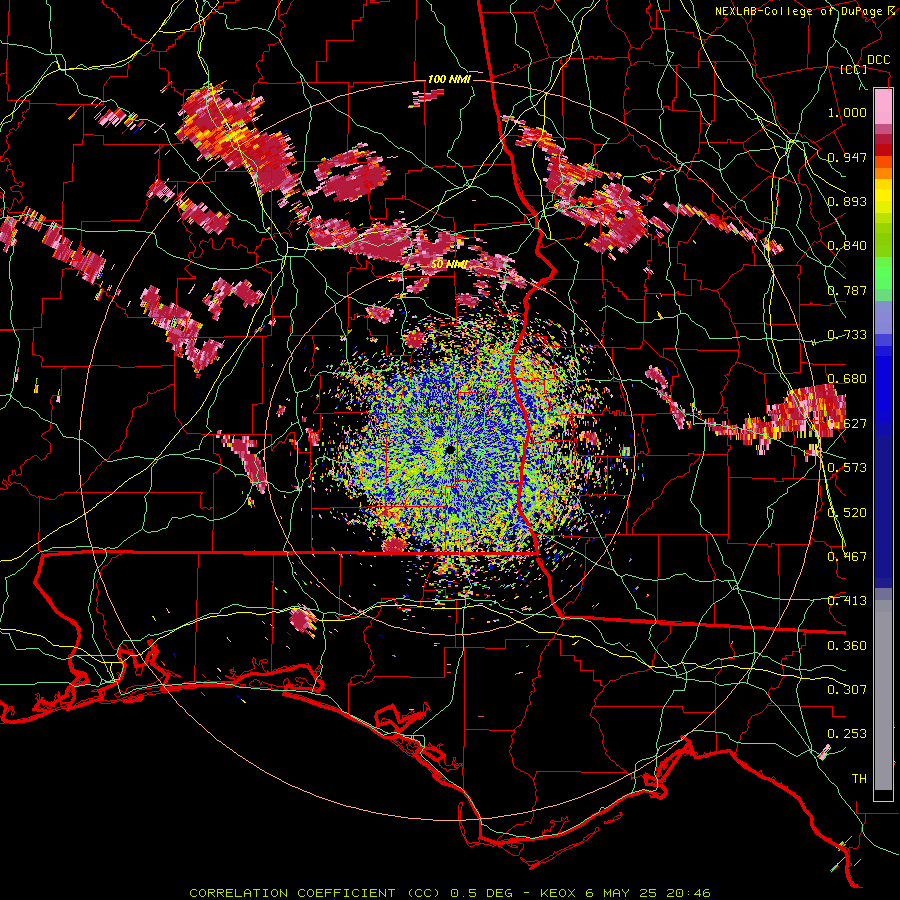900x900 pixels.
Task: Select the 0.840 scale value
Action: 847,246
